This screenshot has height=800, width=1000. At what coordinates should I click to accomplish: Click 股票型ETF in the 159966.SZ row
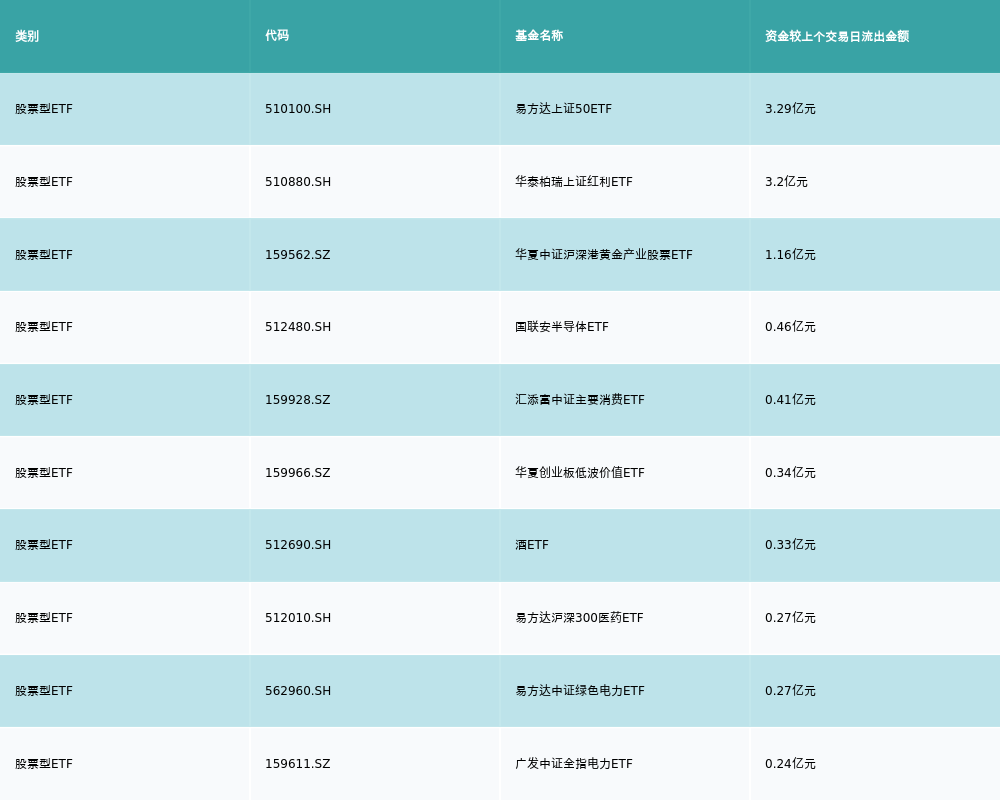(x=44, y=473)
